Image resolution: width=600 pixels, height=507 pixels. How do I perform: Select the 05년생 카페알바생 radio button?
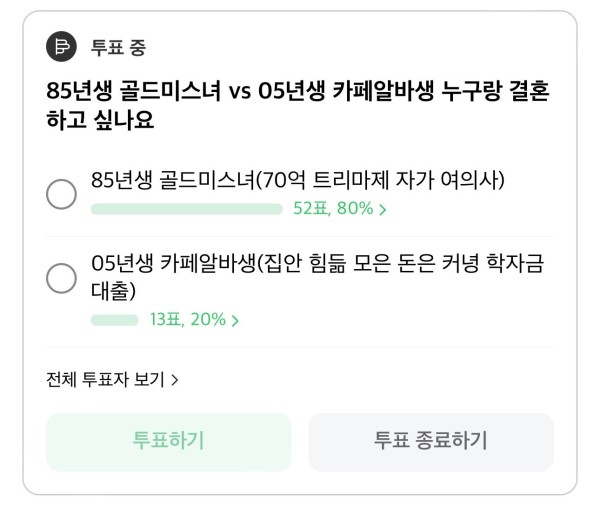point(61,278)
